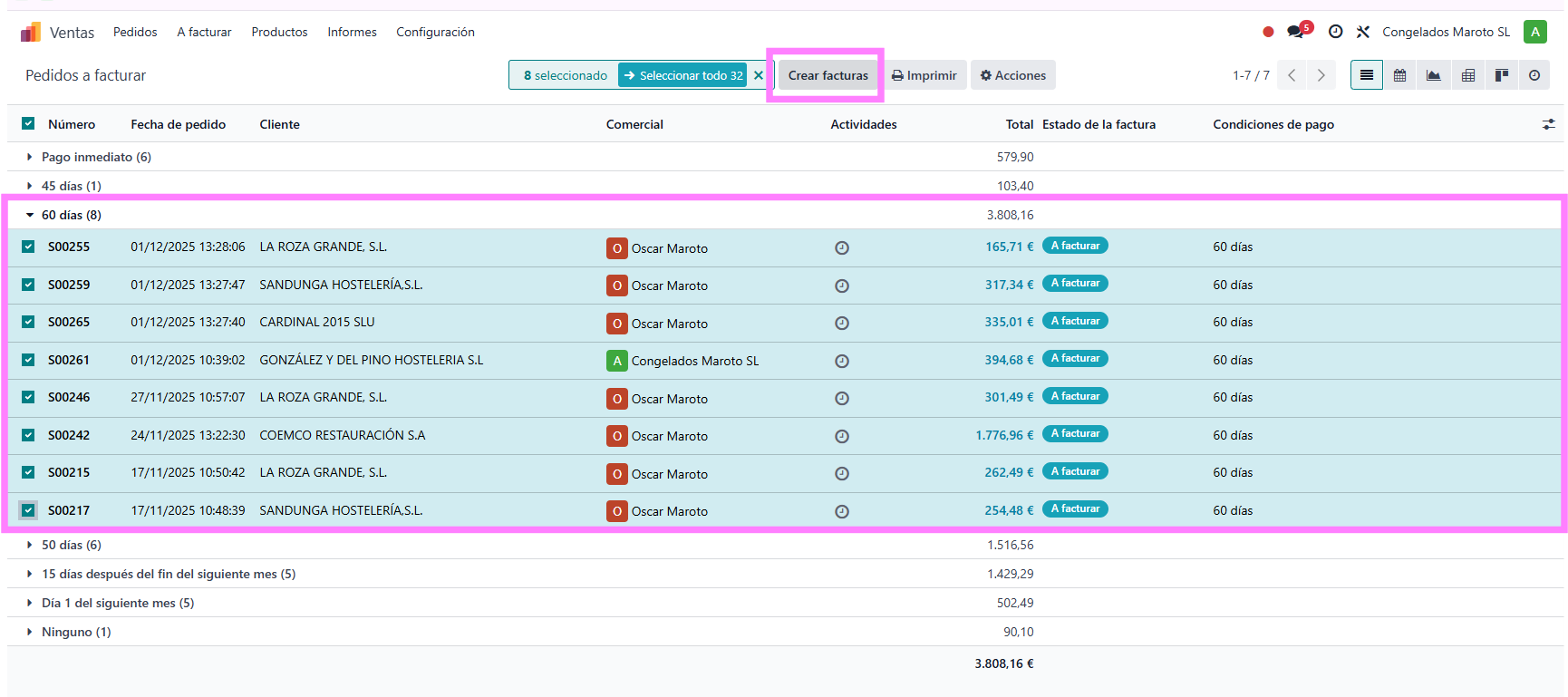Open the debug tools wrench icon

tap(1362, 32)
